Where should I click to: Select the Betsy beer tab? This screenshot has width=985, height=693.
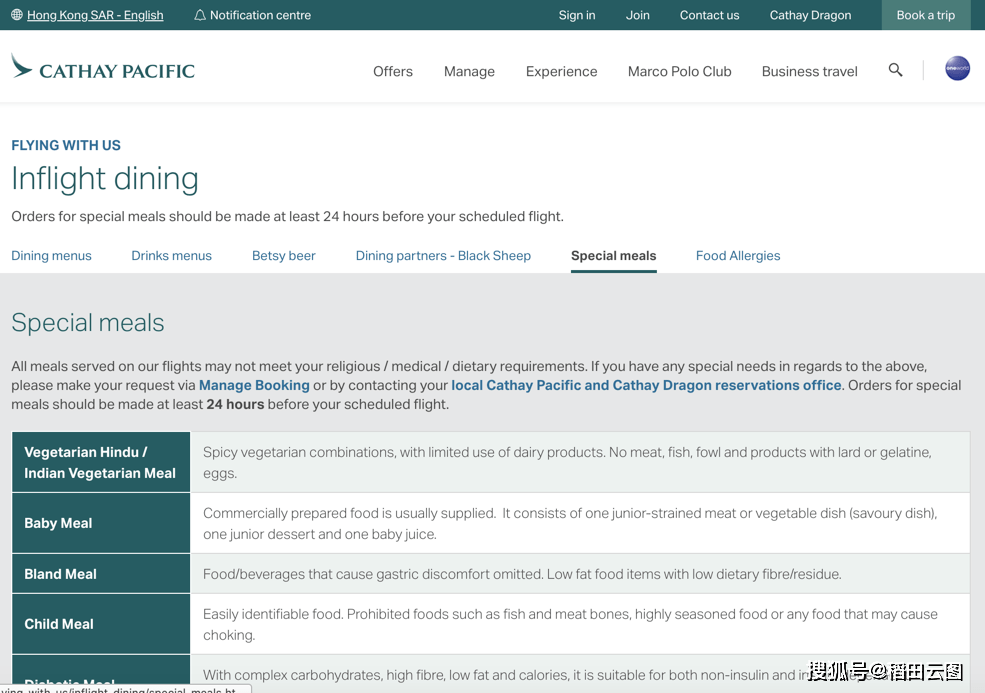coord(284,256)
